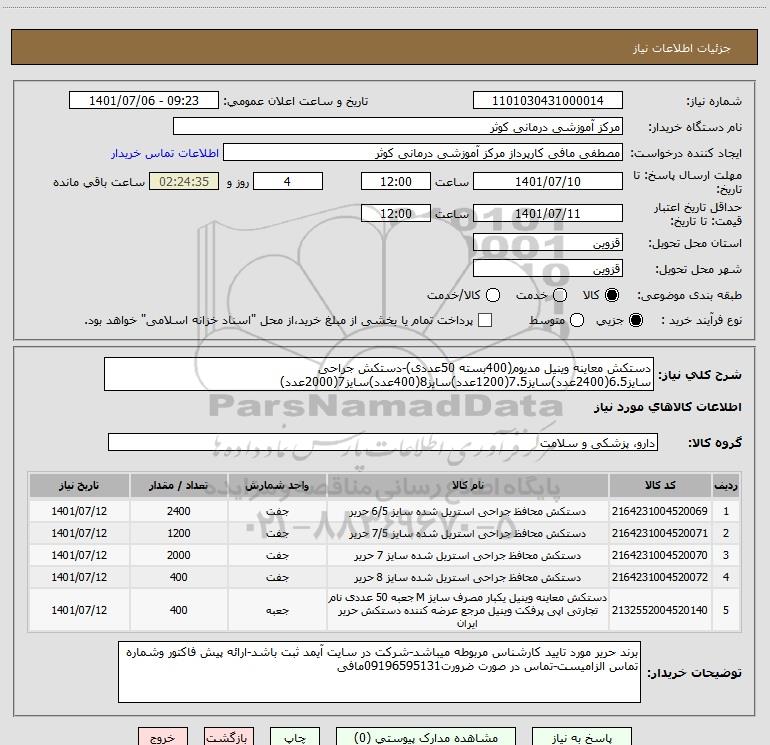Screen dimensions: 770x745
Task: Click the requester field مصطفی مافی
Action: tap(423, 153)
